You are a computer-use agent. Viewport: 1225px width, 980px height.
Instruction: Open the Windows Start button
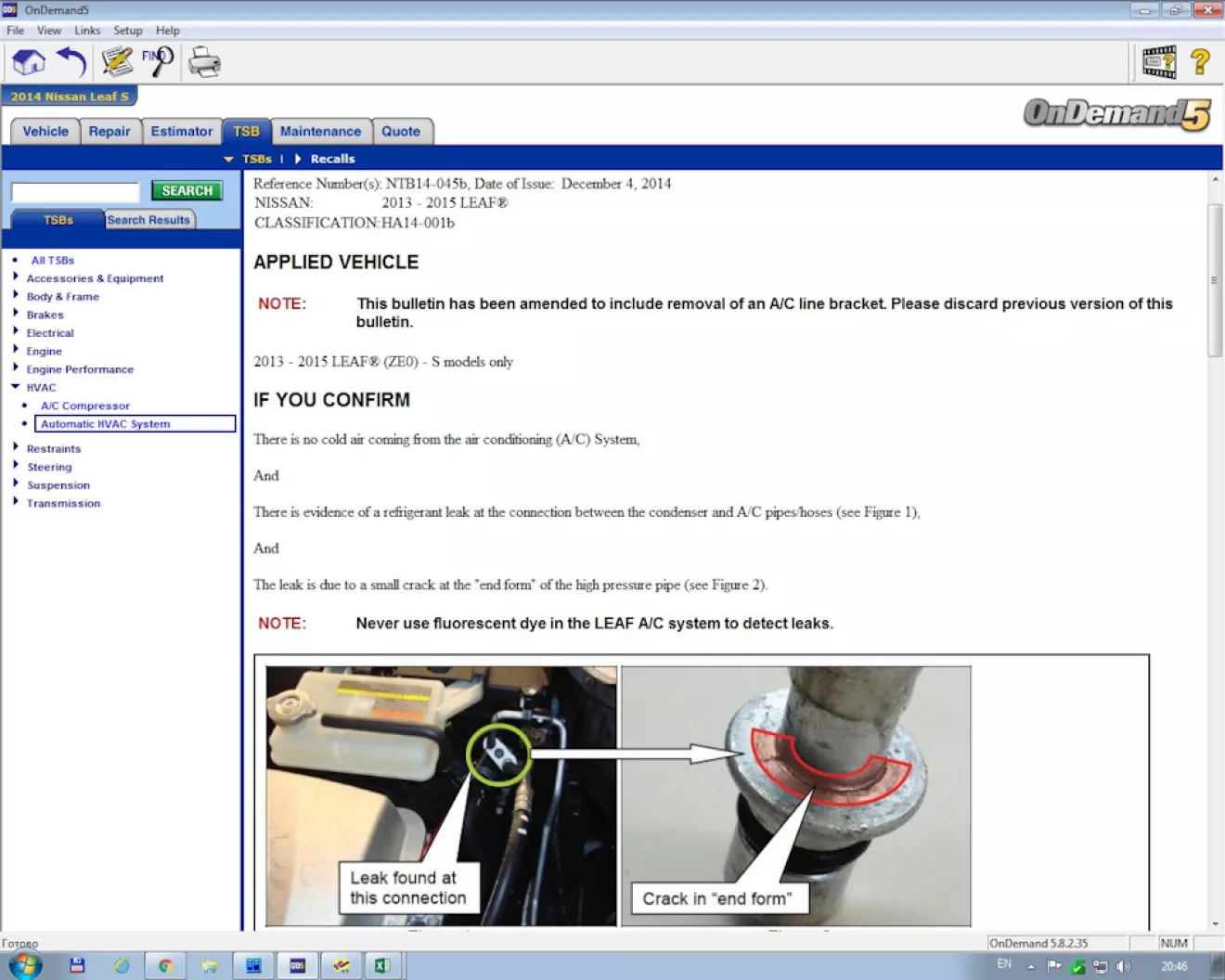tap(26, 965)
